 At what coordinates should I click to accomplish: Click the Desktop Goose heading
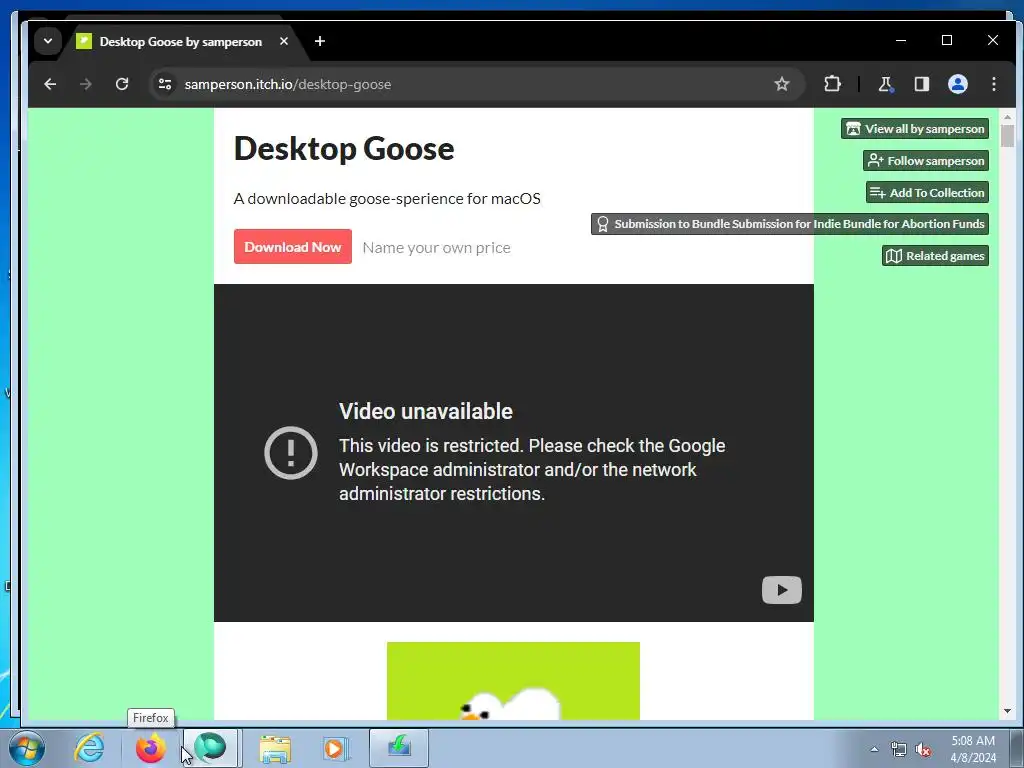(x=344, y=148)
